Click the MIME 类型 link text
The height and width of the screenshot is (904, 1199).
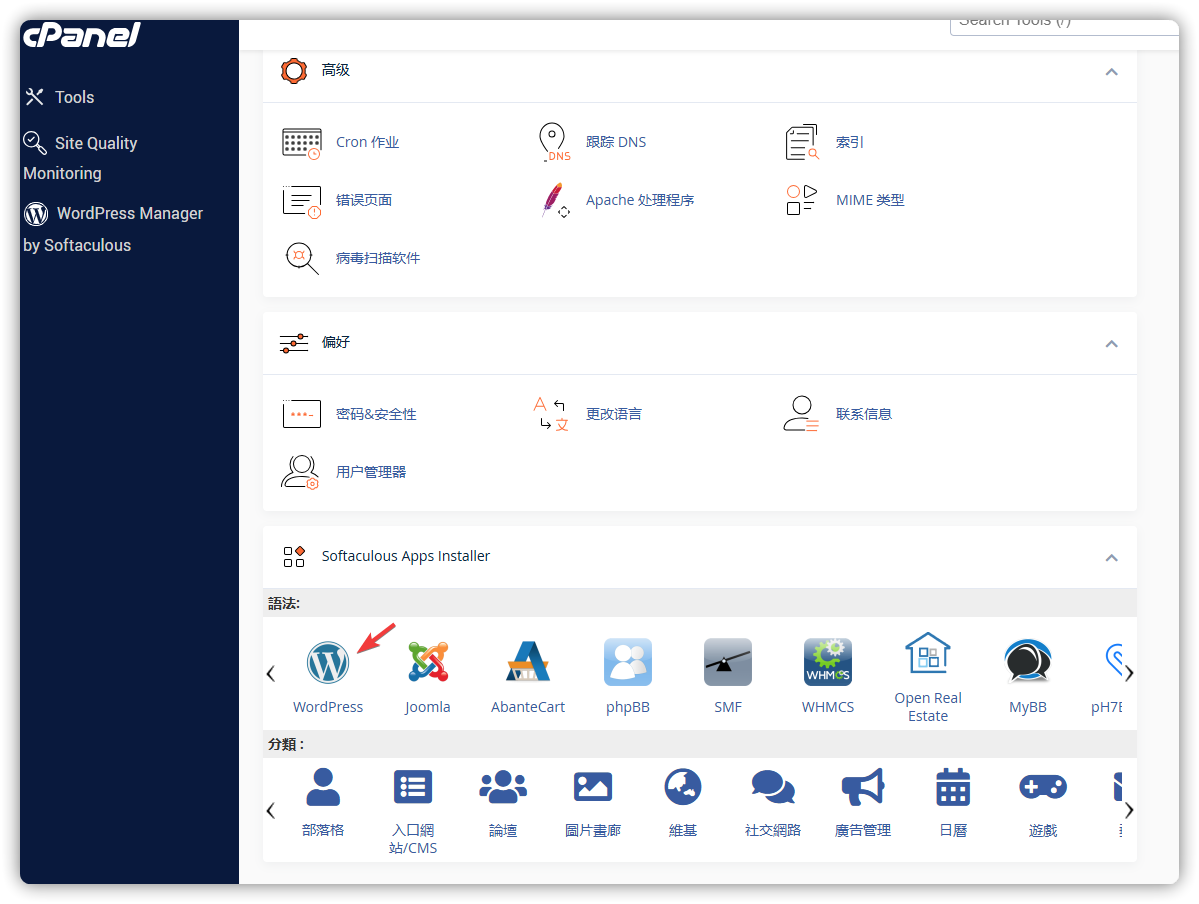click(869, 200)
